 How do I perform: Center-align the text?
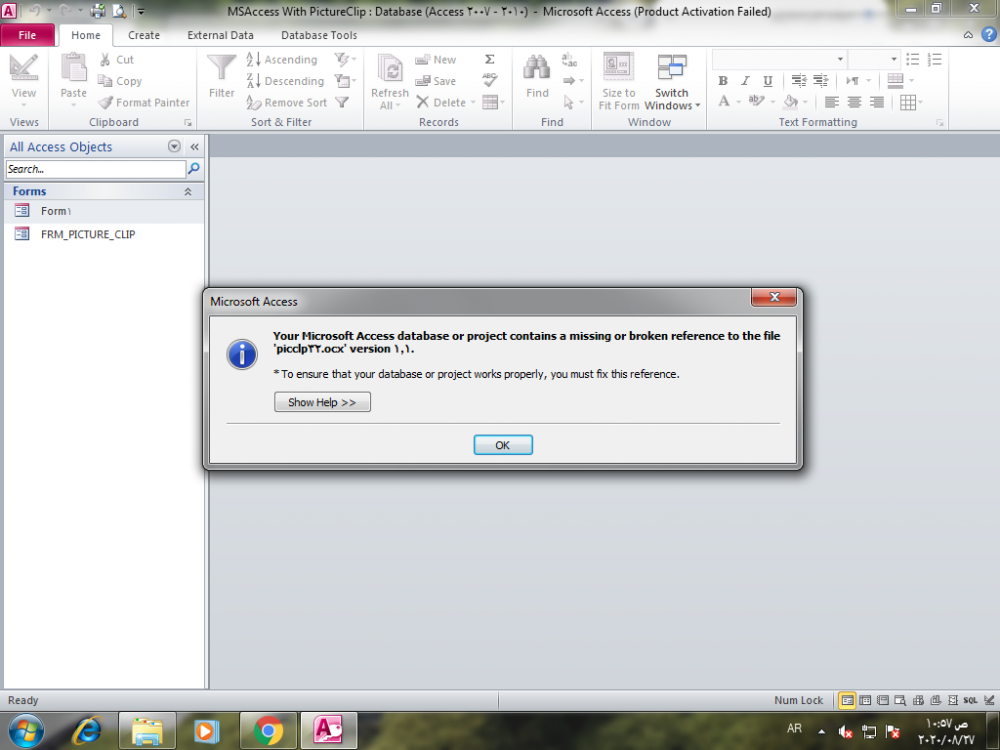click(855, 102)
